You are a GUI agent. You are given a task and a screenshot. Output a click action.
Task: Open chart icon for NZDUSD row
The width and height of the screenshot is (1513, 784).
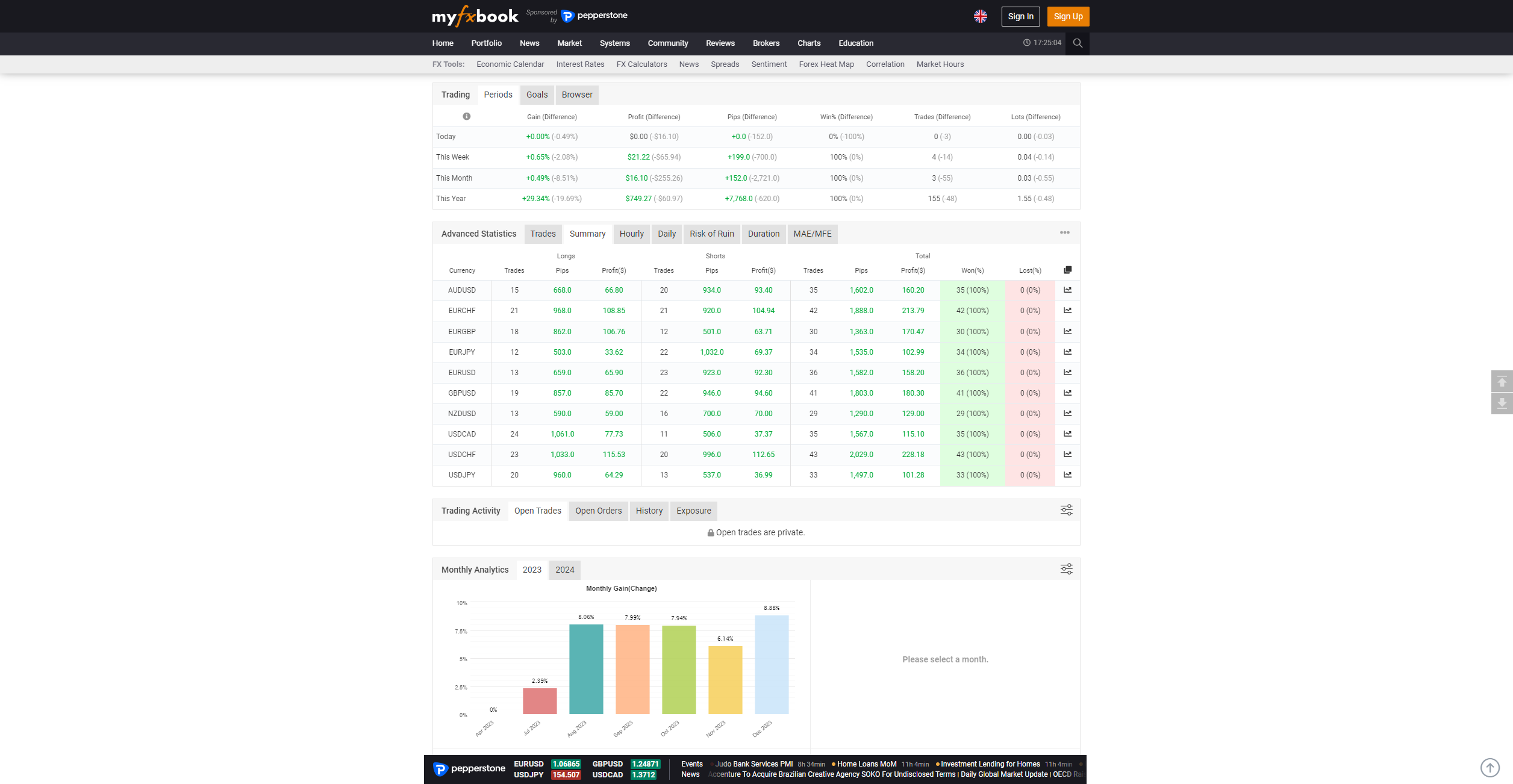pos(1067,413)
